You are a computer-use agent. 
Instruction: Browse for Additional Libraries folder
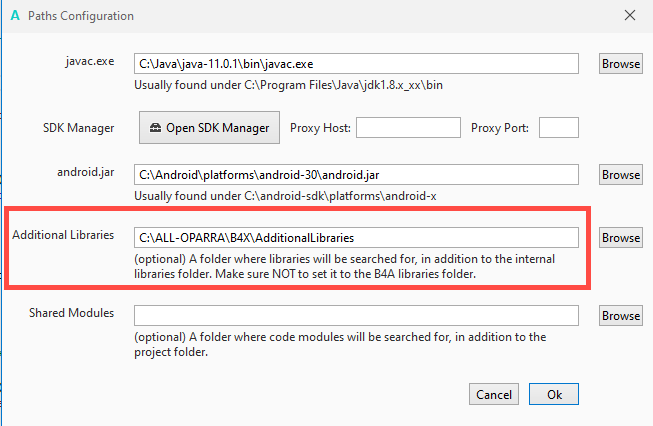click(x=620, y=238)
